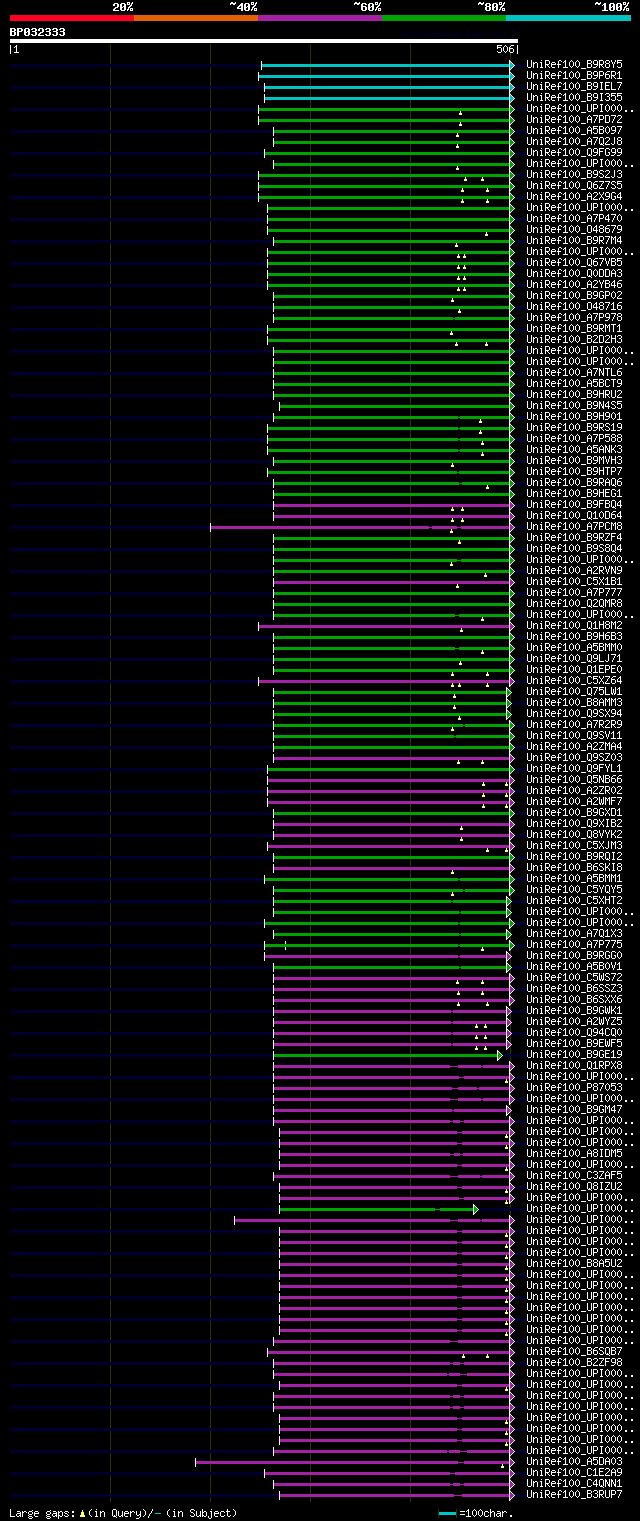Open hit UniRef100_B9IEL7
Image resolution: width=640 pixels, height=1521 pixels.
tap(574, 86)
